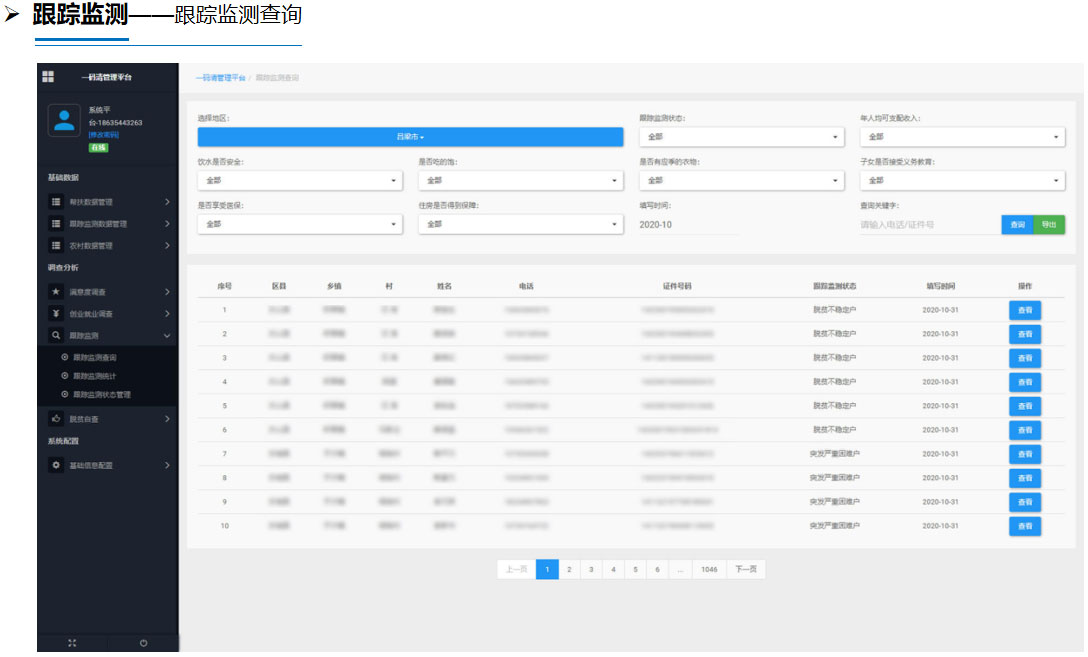Click 查看 button in row 2

point(1025,334)
